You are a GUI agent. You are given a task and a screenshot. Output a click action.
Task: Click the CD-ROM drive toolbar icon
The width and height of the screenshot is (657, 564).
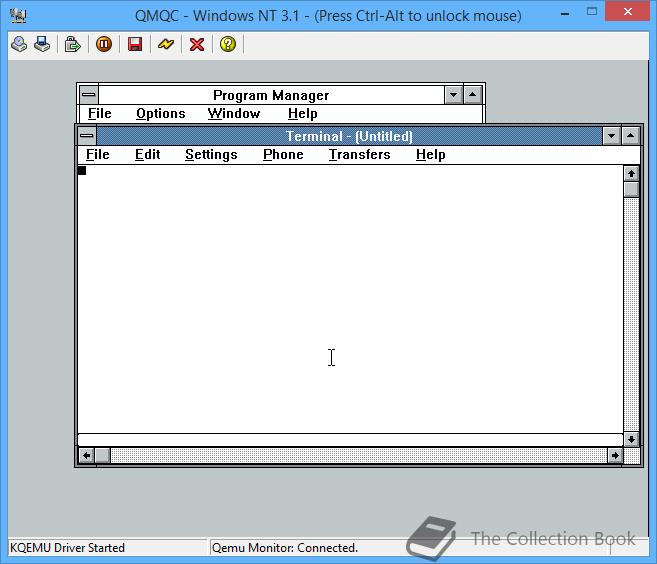pyautogui.click(x=19, y=44)
